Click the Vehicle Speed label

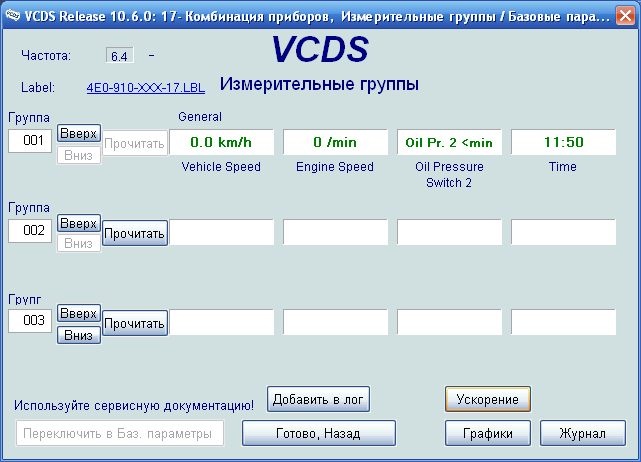click(221, 167)
